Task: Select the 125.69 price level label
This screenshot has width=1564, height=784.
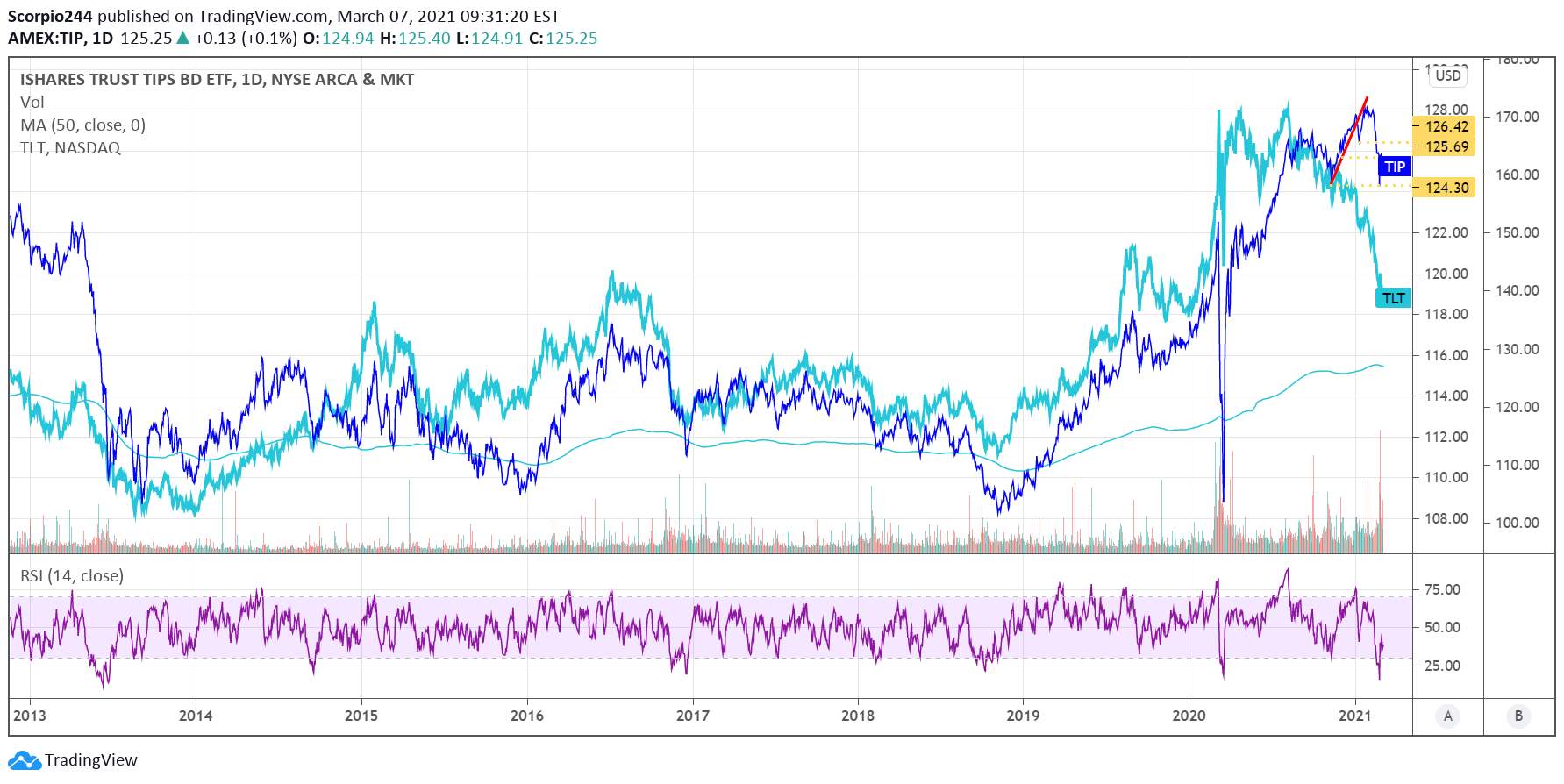Action: click(x=1445, y=146)
